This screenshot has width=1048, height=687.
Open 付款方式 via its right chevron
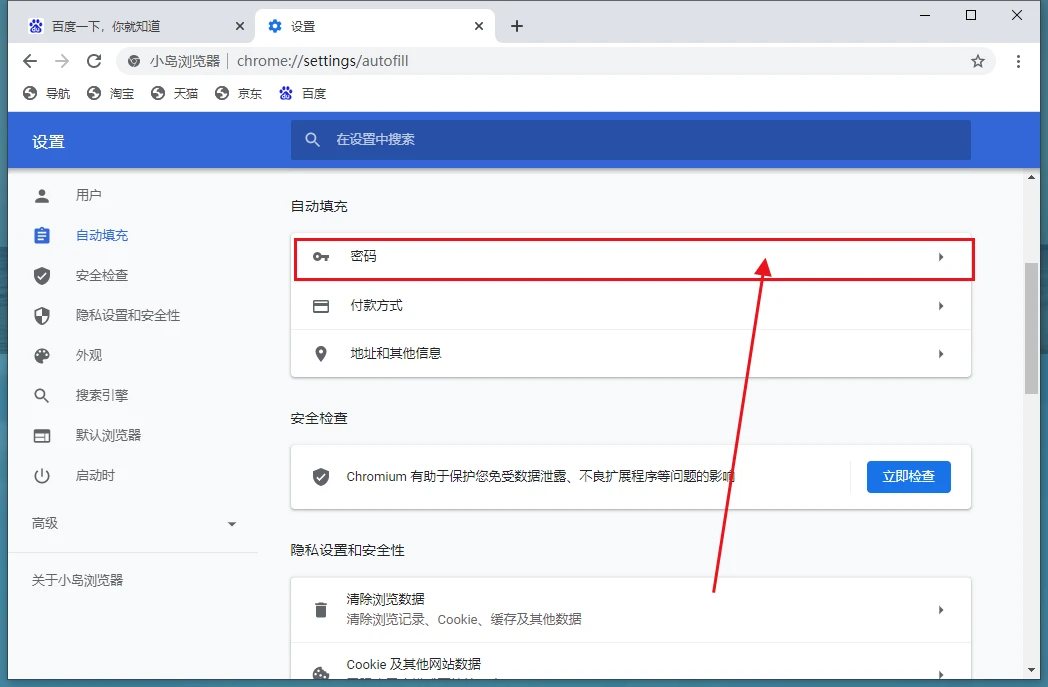940,306
